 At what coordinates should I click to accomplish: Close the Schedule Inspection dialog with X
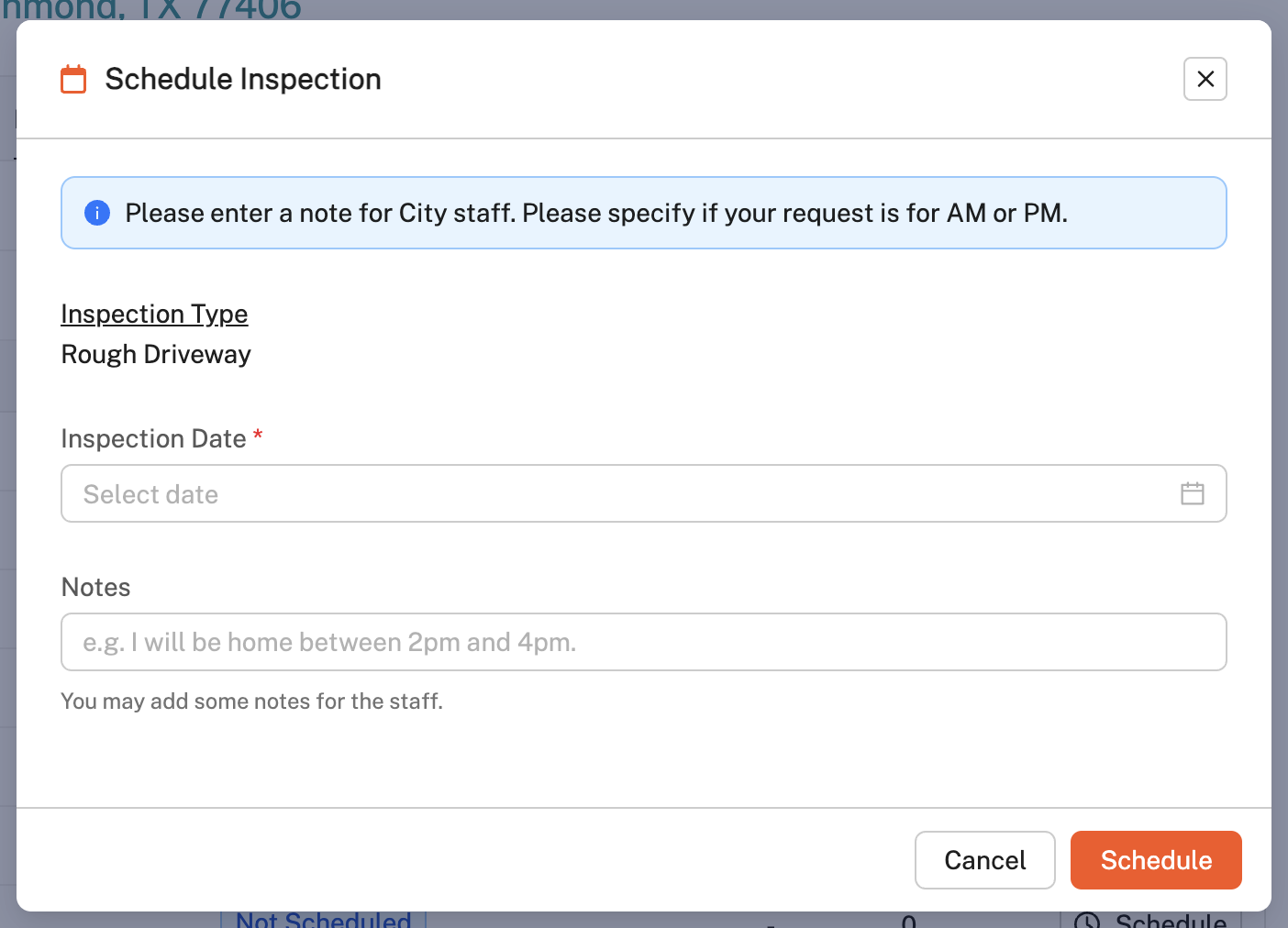tap(1205, 79)
